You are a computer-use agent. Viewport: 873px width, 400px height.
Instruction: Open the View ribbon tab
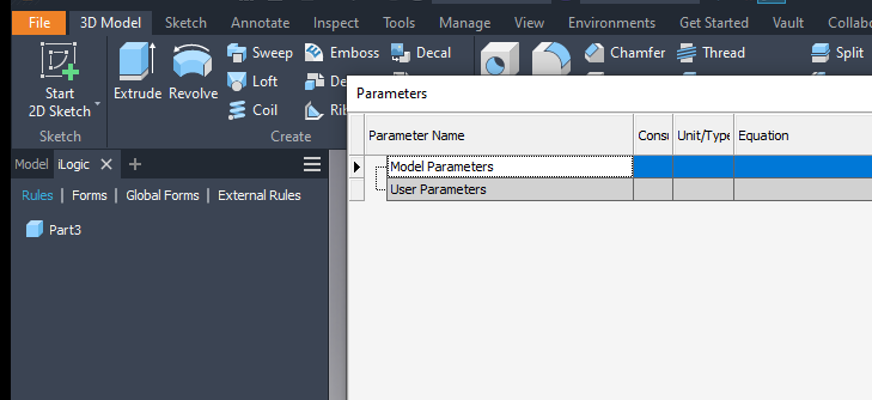click(529, 23)
